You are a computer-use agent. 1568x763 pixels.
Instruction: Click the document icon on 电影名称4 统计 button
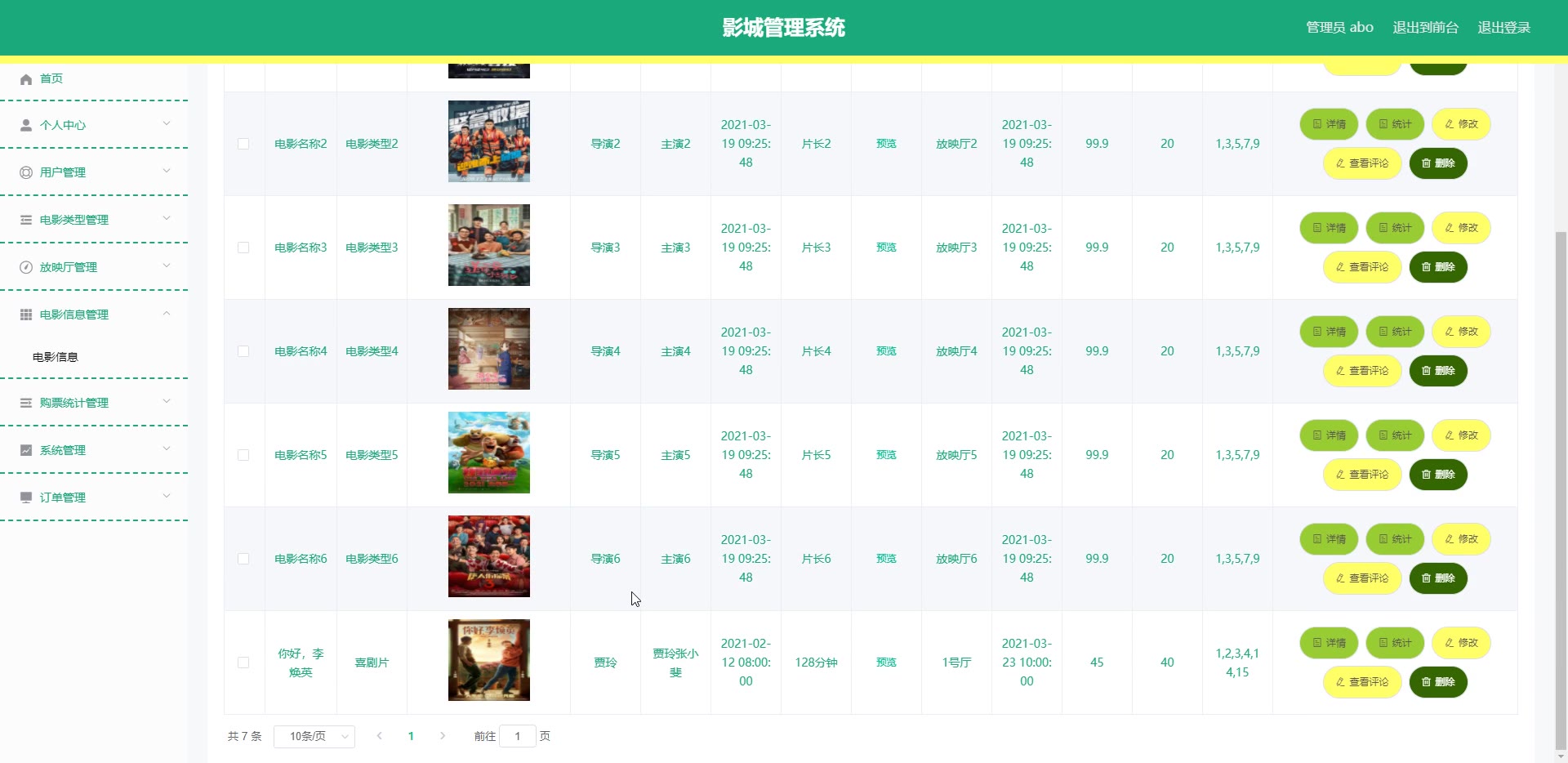coord(1383,332)
